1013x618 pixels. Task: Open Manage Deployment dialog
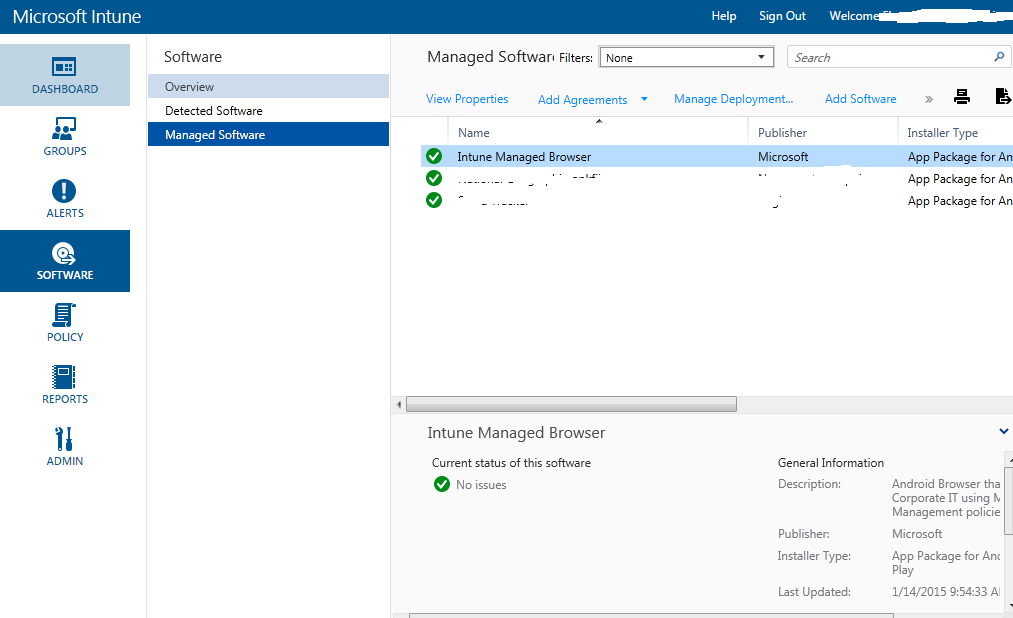[733, 99]
